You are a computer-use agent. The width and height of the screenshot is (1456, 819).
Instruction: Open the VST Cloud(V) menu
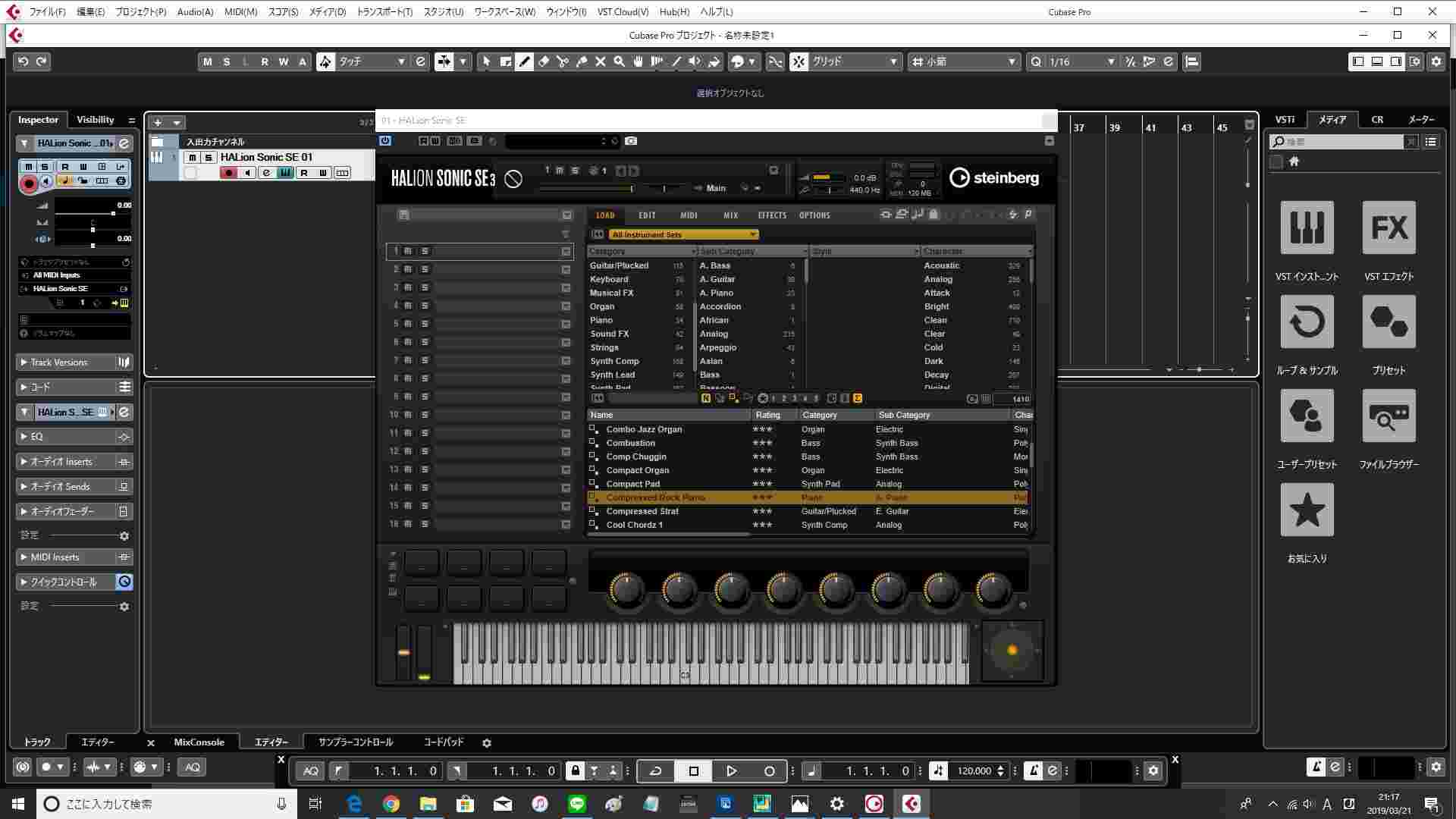click(x=623, y=11)
